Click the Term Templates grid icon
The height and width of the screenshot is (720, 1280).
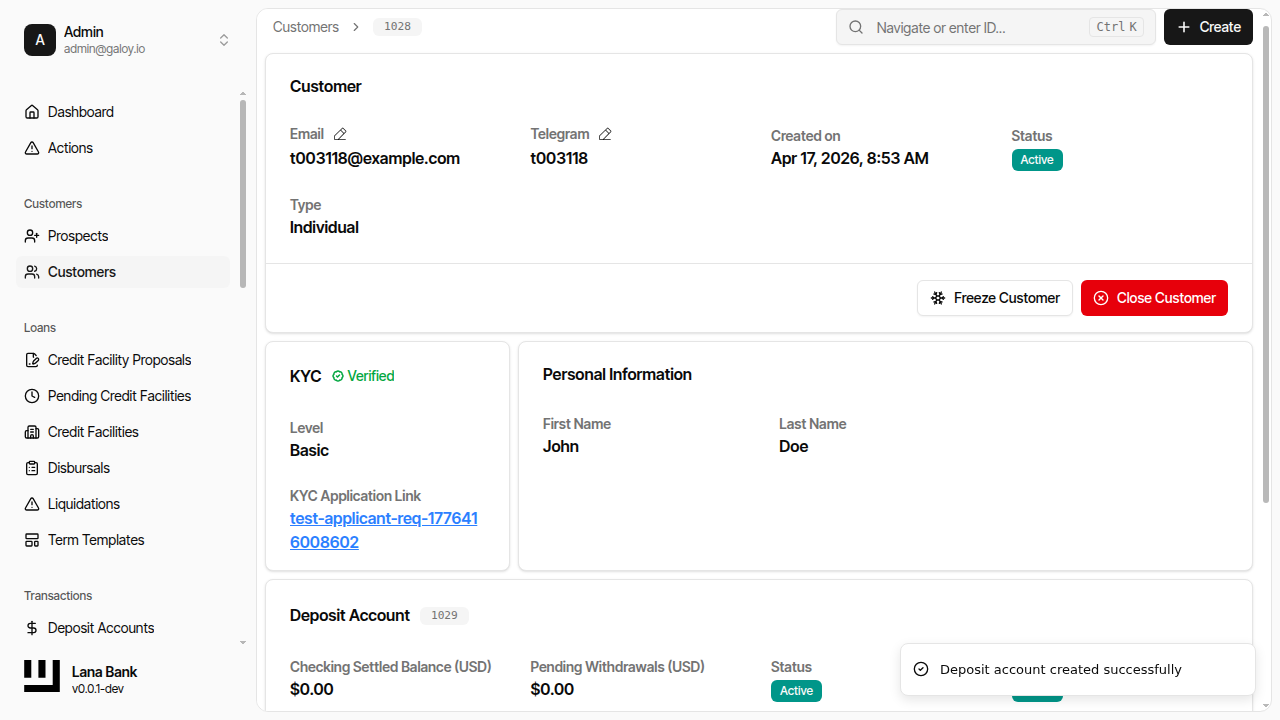[x=31, y=539]
